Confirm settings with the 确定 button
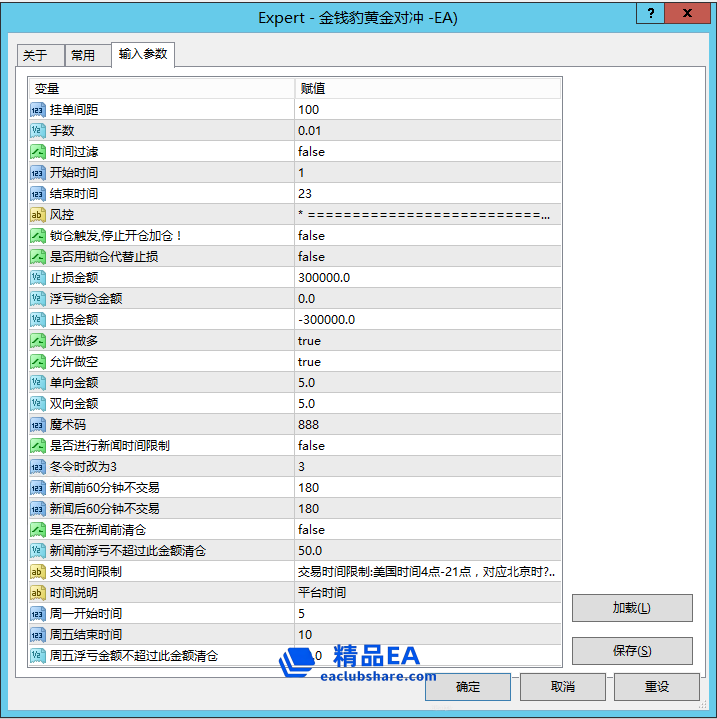 (x=467, y=687)
